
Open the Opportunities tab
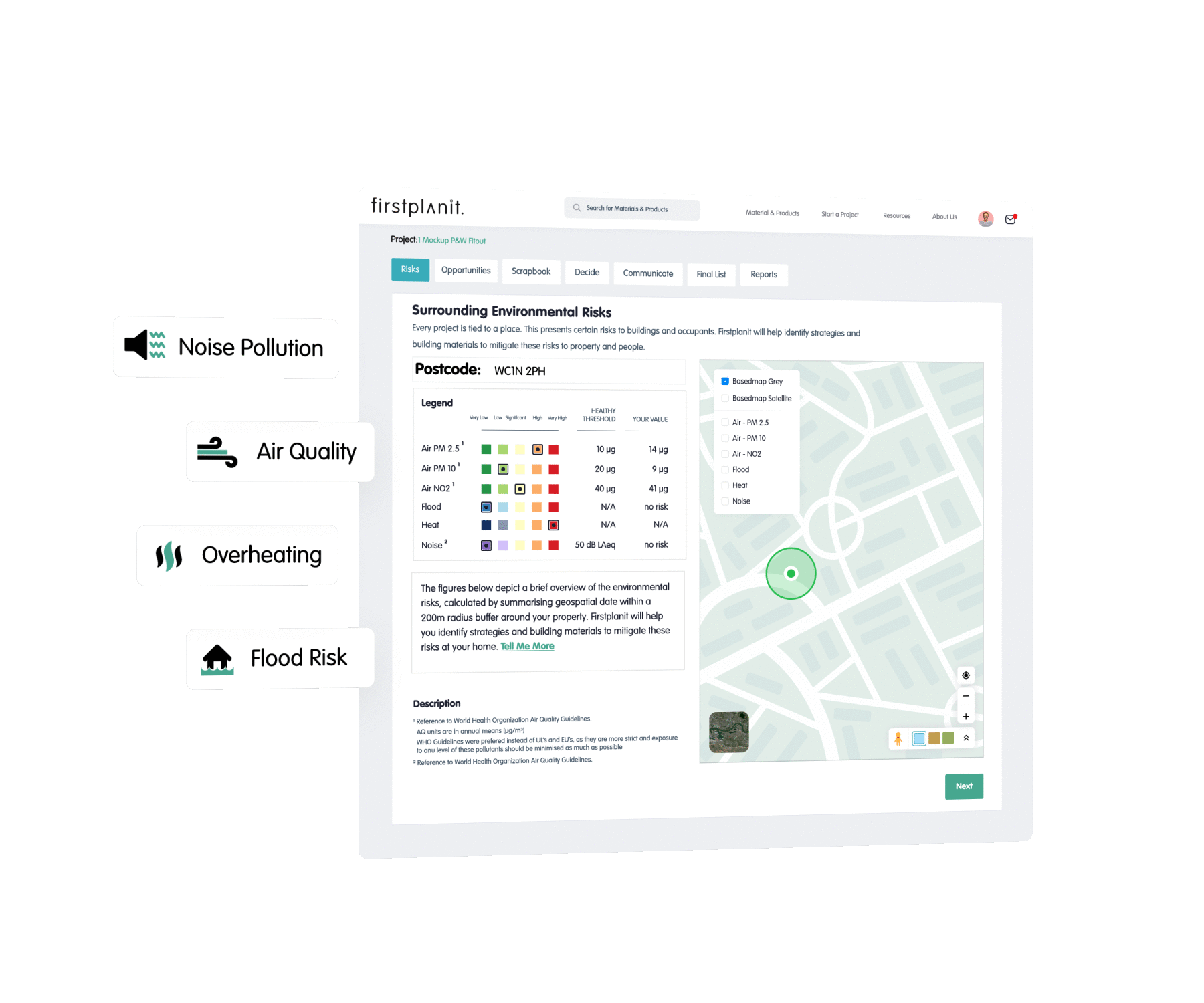pyautogui.click(x=466, y=270)
